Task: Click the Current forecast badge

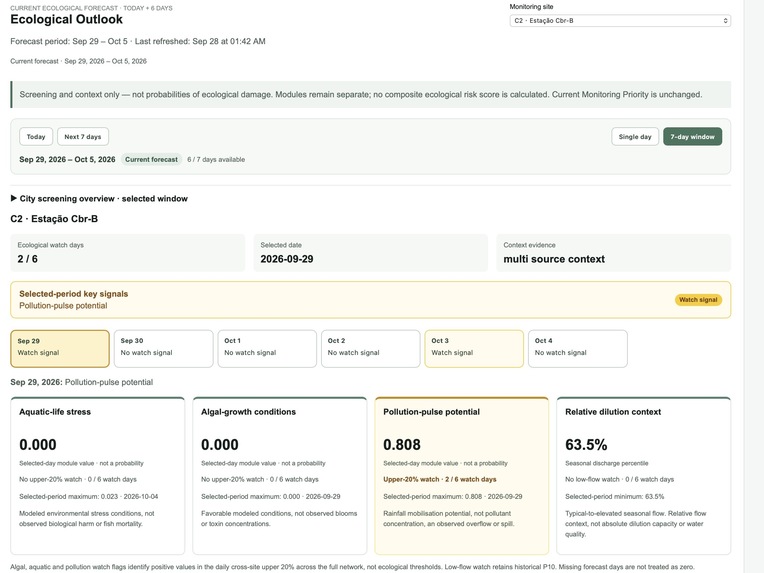Action: (x=152, y=159)
